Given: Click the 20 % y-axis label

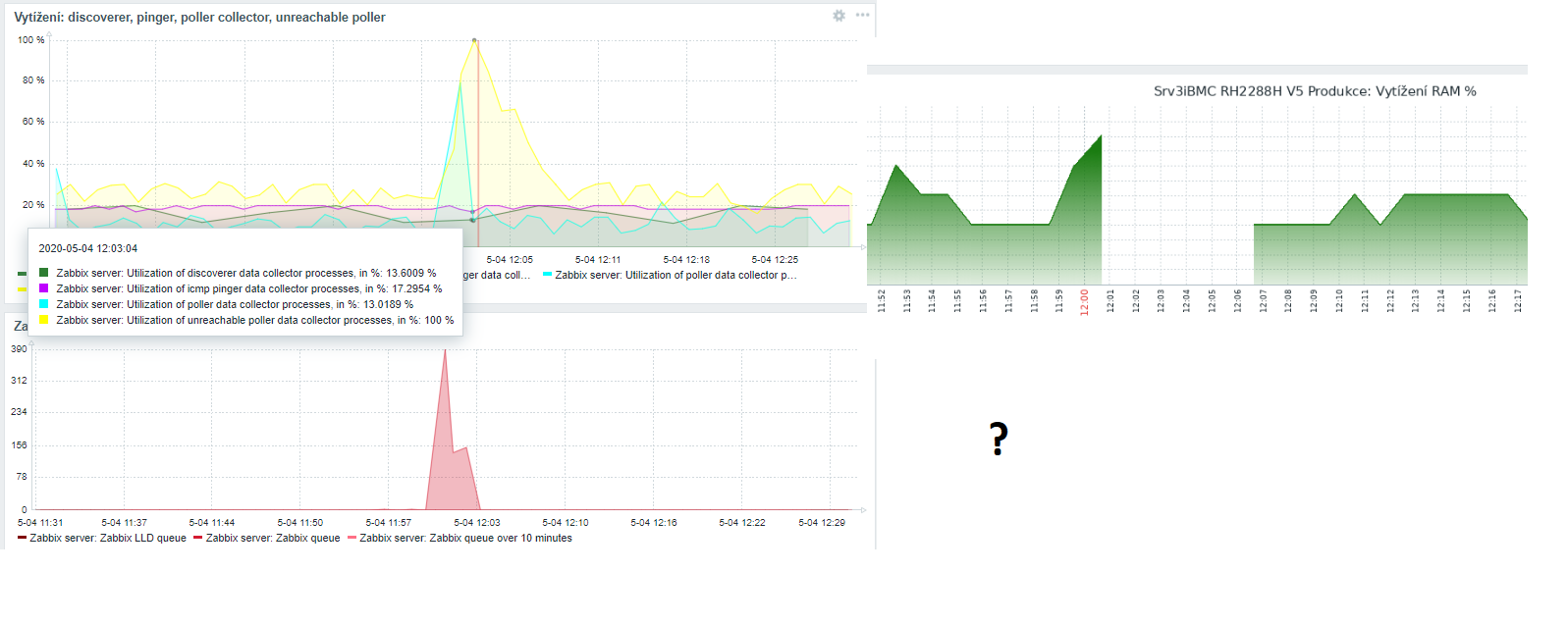Looking at the screenshot, I should point(33,205).
